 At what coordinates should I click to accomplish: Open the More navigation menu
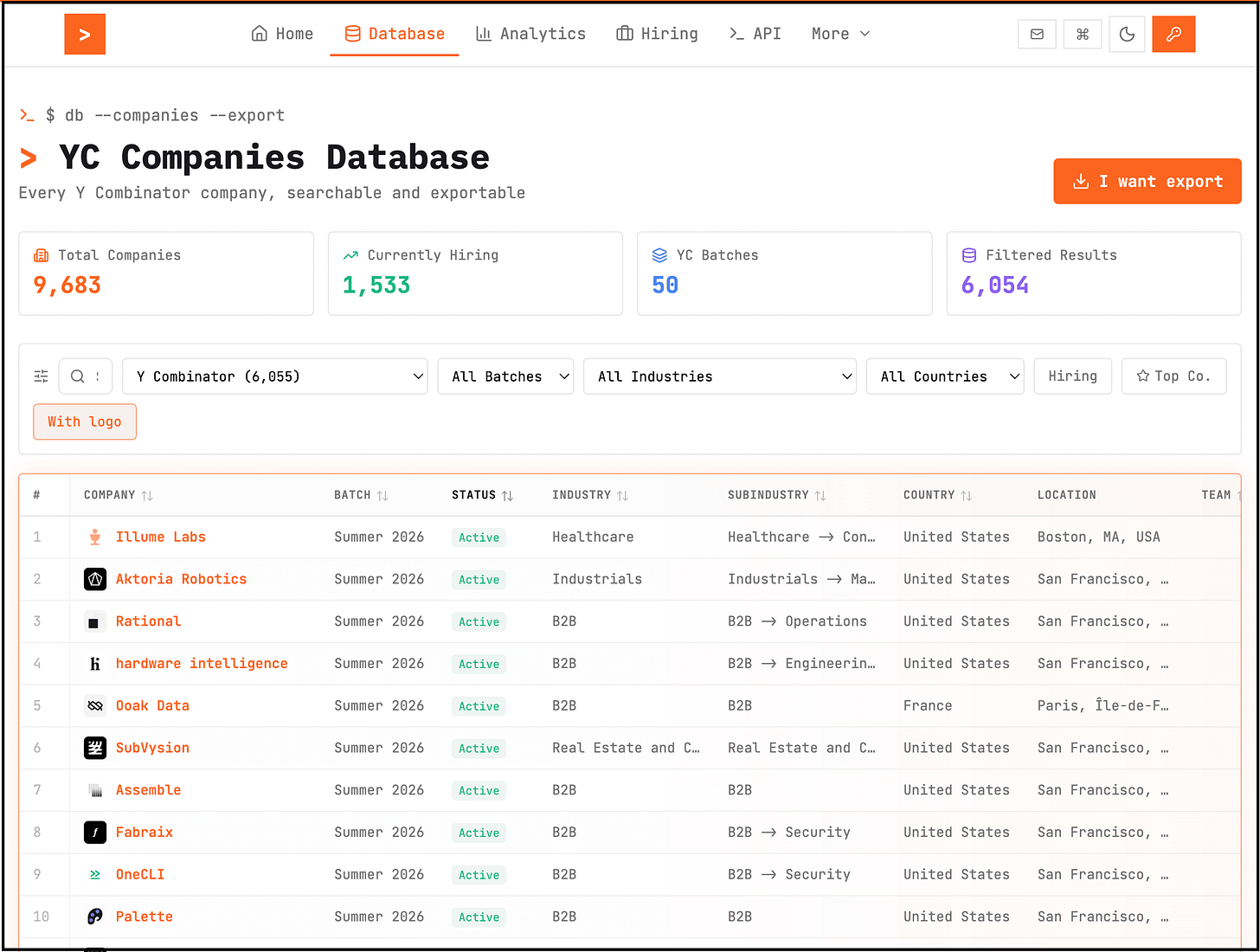pyautogui.click(x=840, y=34)
